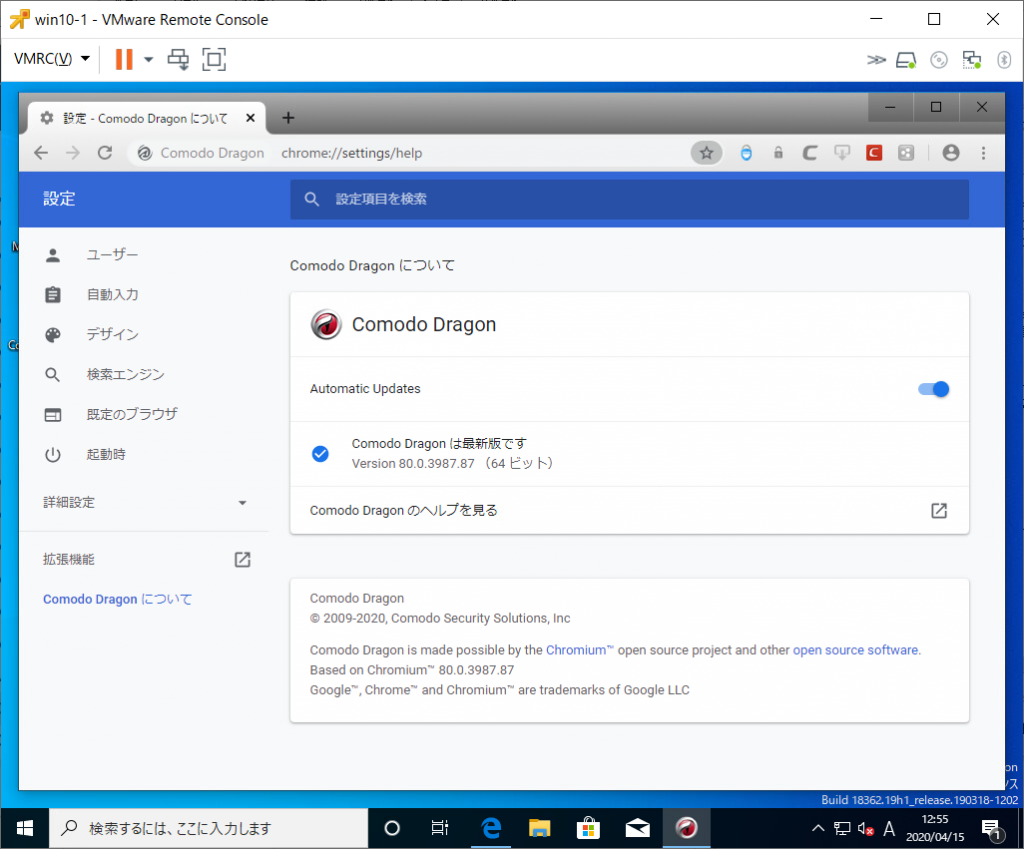Viewport: 1024px width, 849px height.
Task: Click the VMRC Bluetooth device icon
Action: coord(1004,60)
